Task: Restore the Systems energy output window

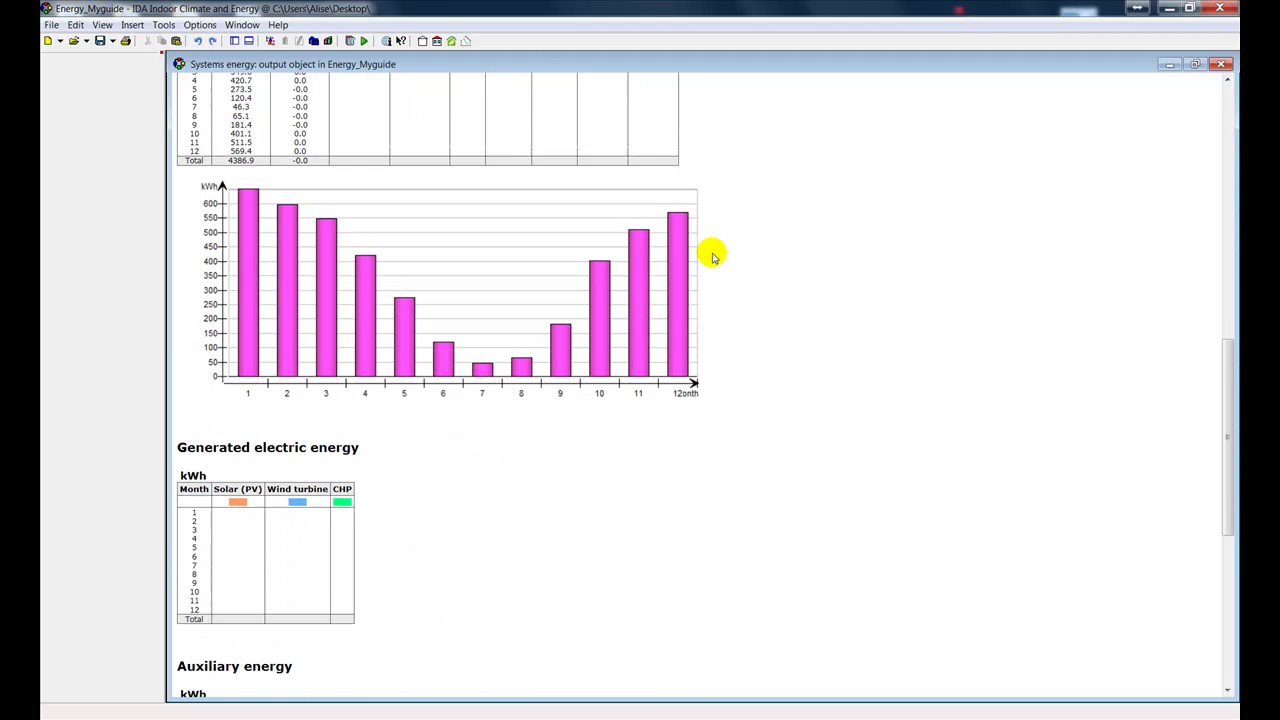Action: click(1195, 64)
